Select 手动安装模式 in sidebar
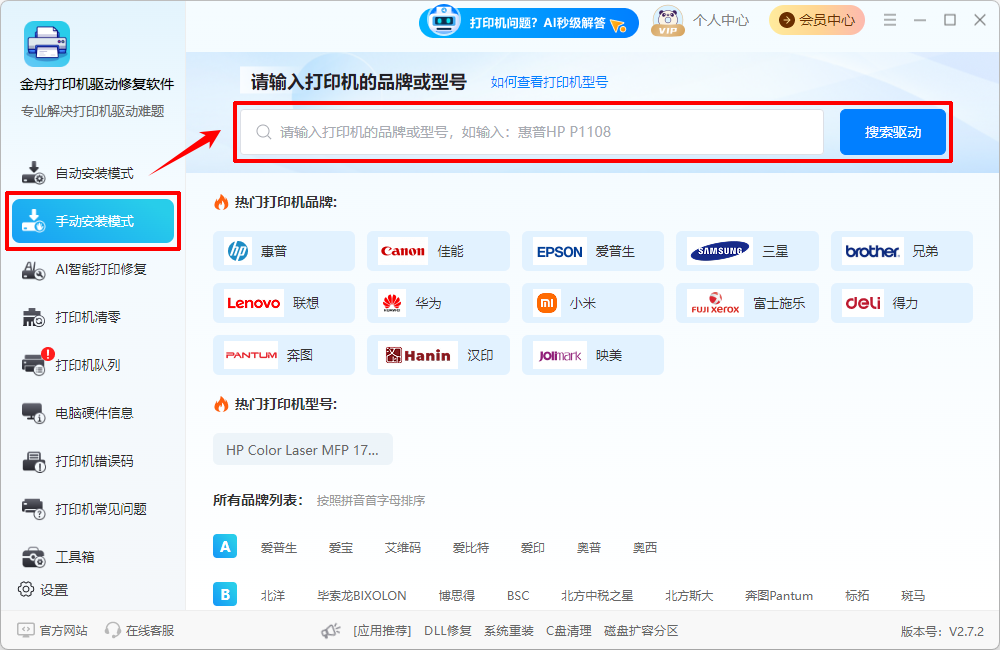 pyautogui.click(x=93, y=221)
